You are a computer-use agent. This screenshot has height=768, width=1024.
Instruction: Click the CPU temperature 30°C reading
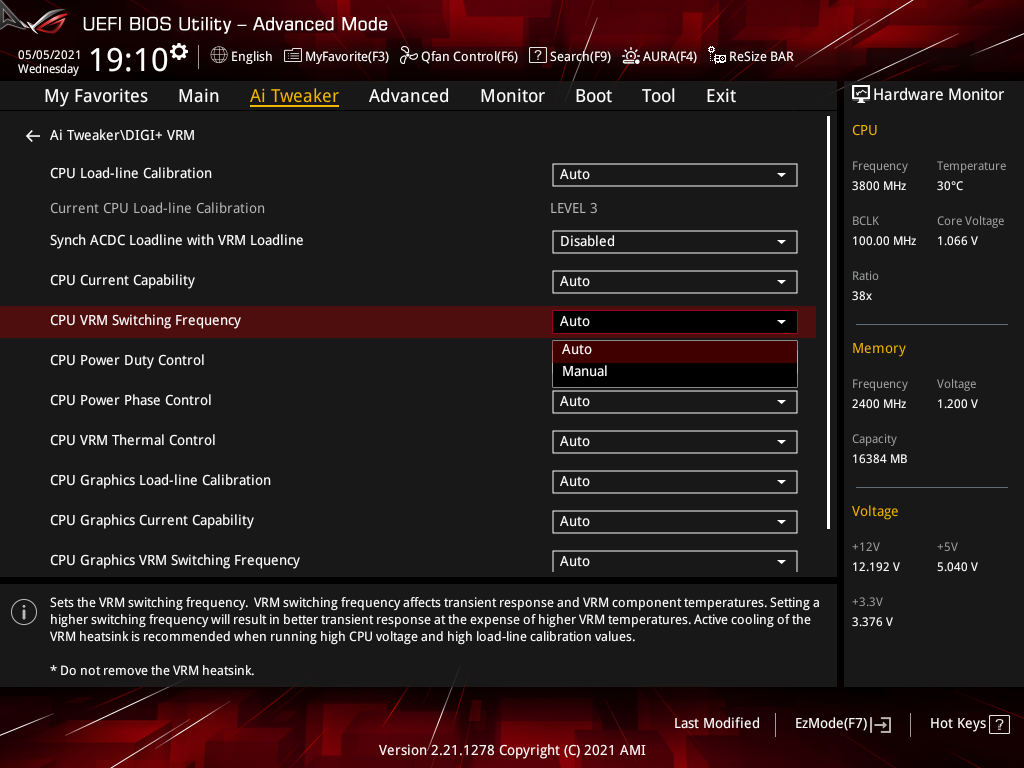[950, 186]
